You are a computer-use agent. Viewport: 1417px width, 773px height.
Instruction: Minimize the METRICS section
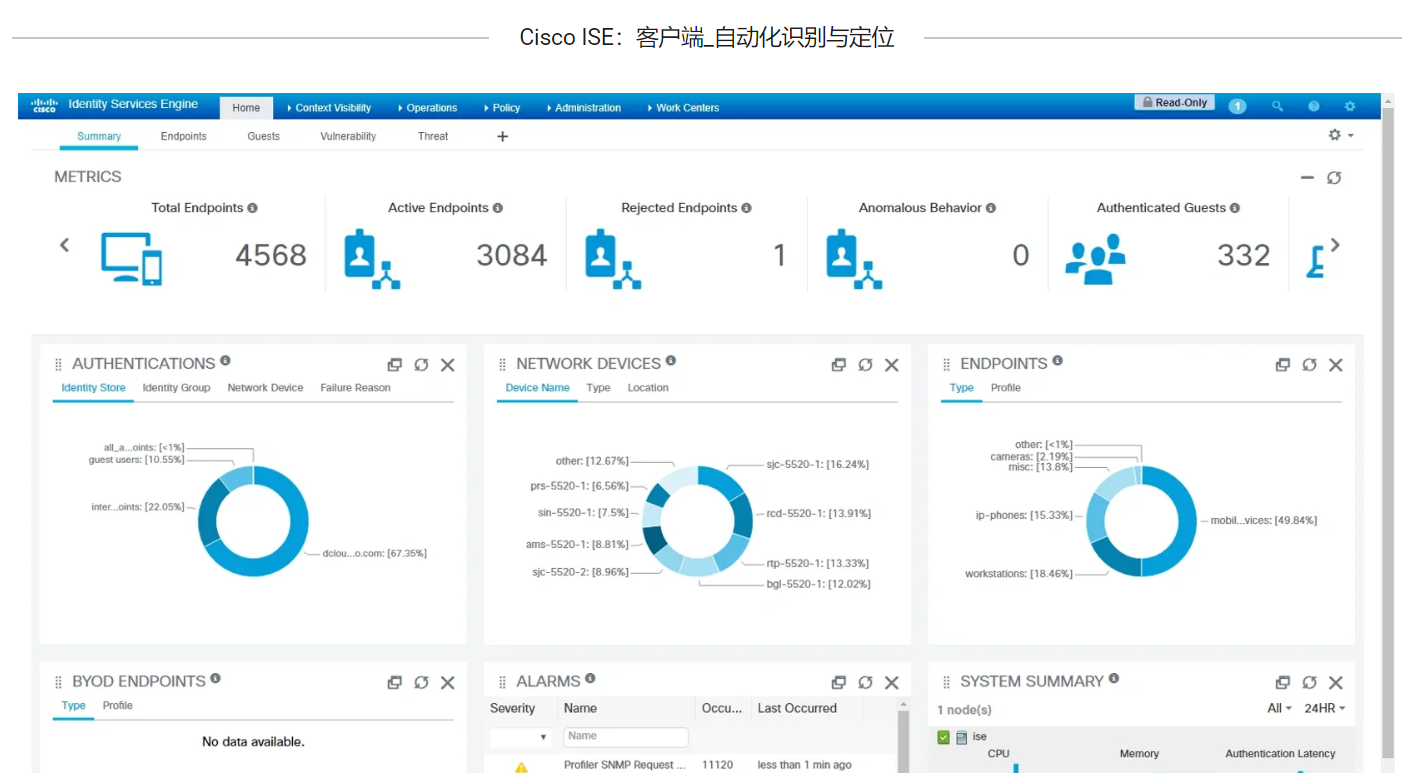pos(1307,177)
